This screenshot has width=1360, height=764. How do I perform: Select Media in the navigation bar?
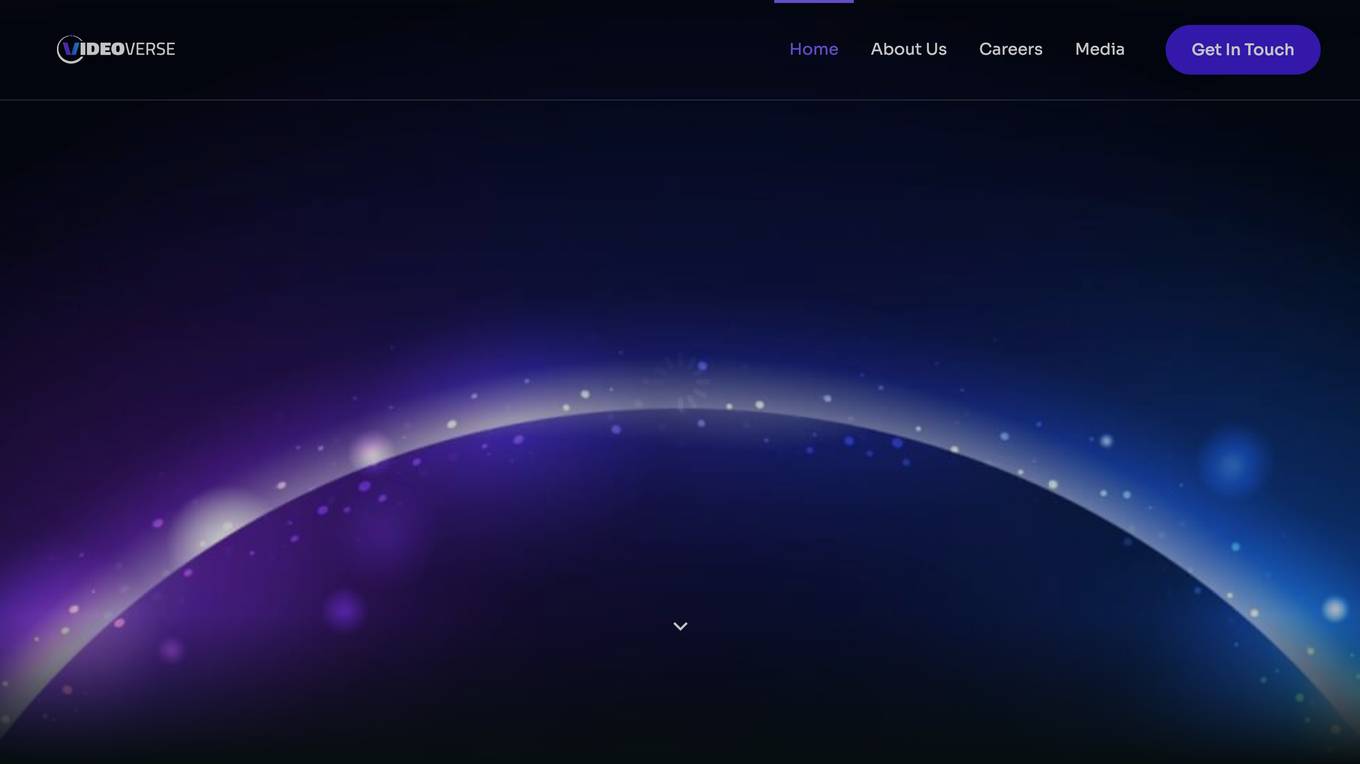pyautogui.click(x=1100, y=49)
